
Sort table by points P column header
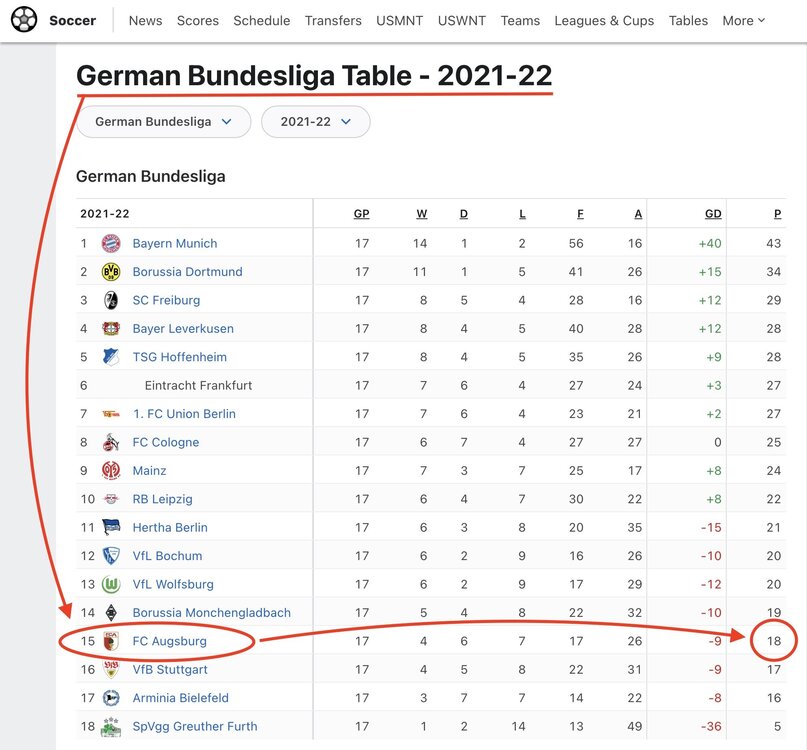(777, 214)
